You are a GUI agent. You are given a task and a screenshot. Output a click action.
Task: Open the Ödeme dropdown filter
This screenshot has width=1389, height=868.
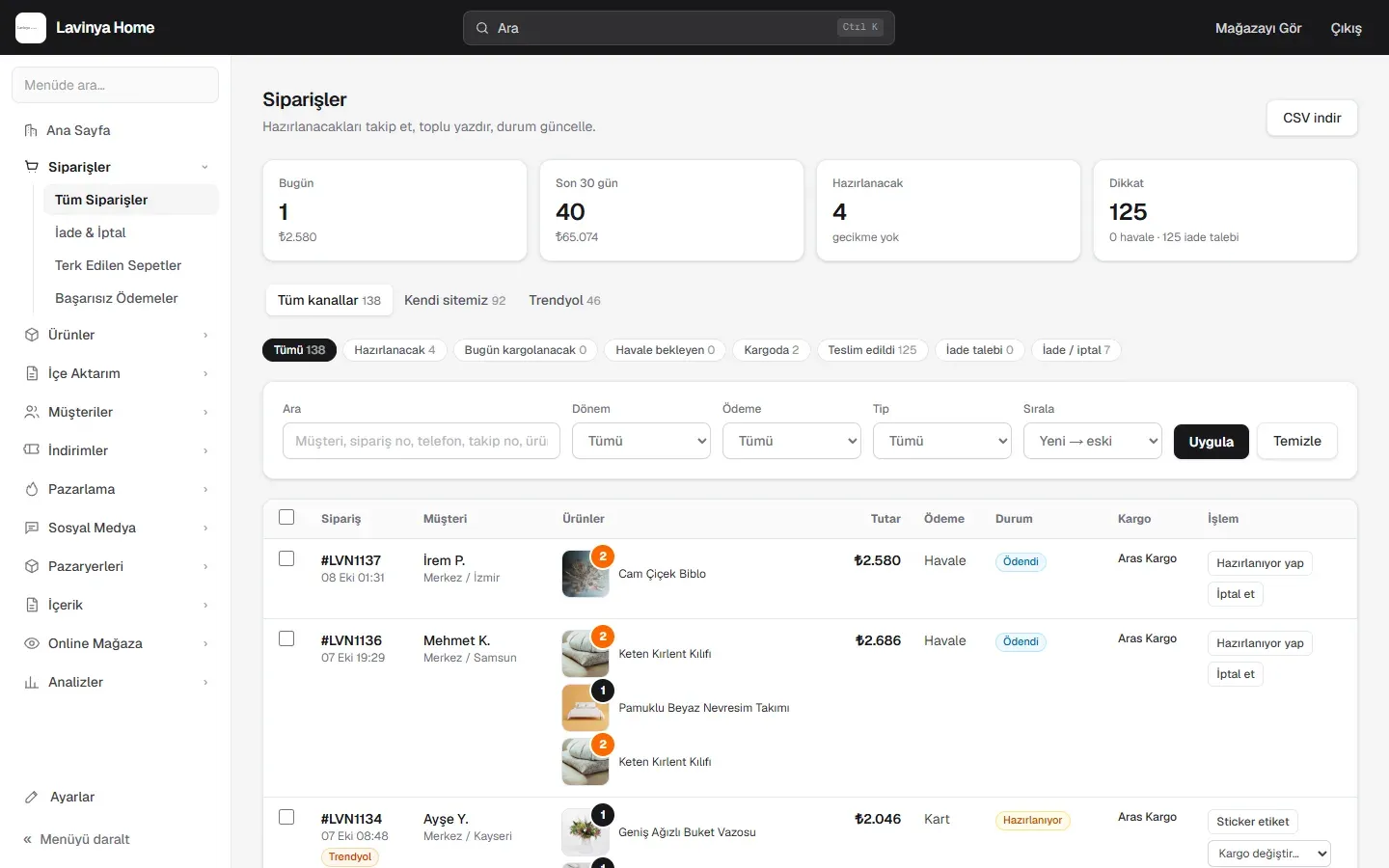[792, 441]
